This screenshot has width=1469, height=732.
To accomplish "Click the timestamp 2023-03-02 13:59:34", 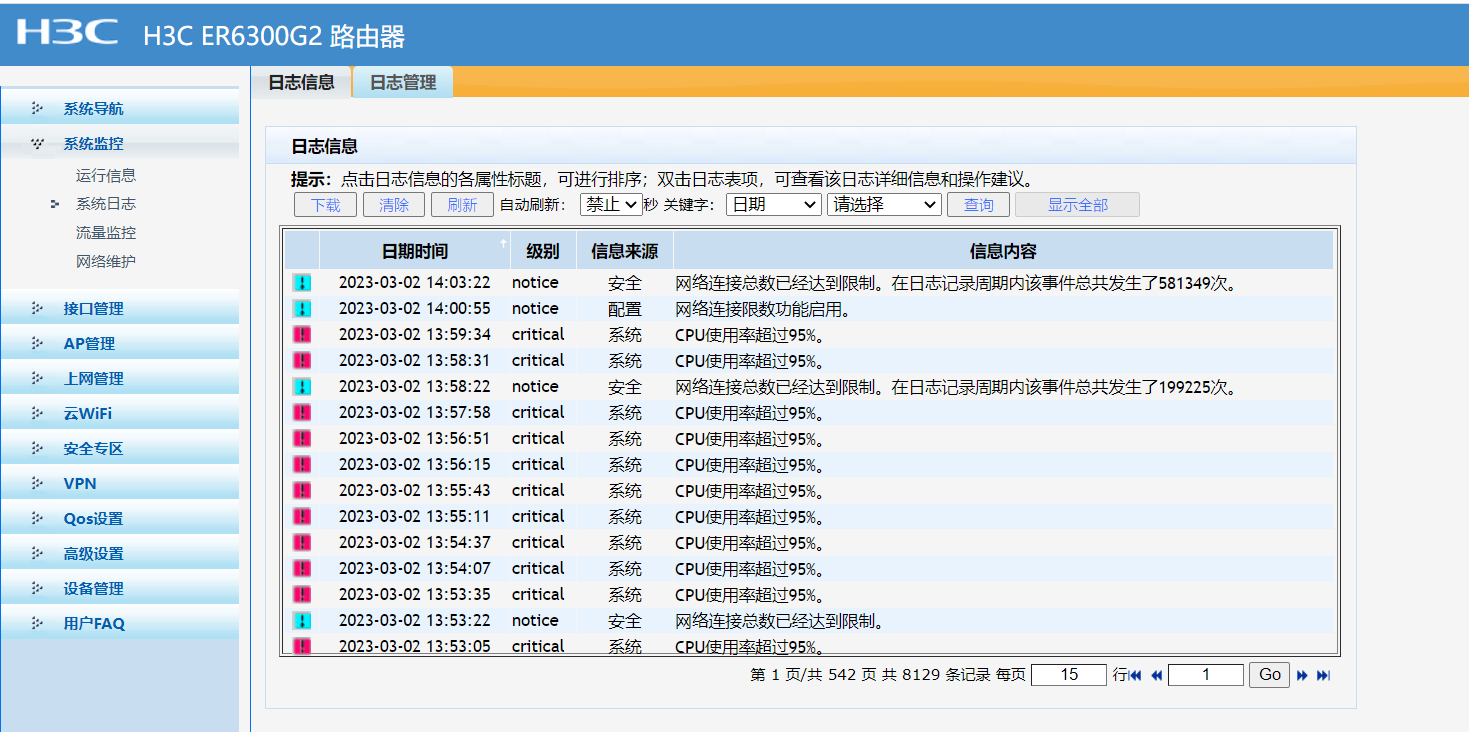I will (415, 335).
